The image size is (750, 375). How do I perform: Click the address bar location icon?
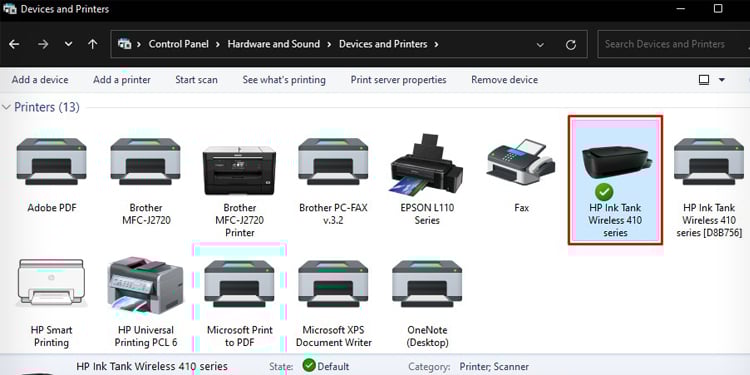(124, 44)
